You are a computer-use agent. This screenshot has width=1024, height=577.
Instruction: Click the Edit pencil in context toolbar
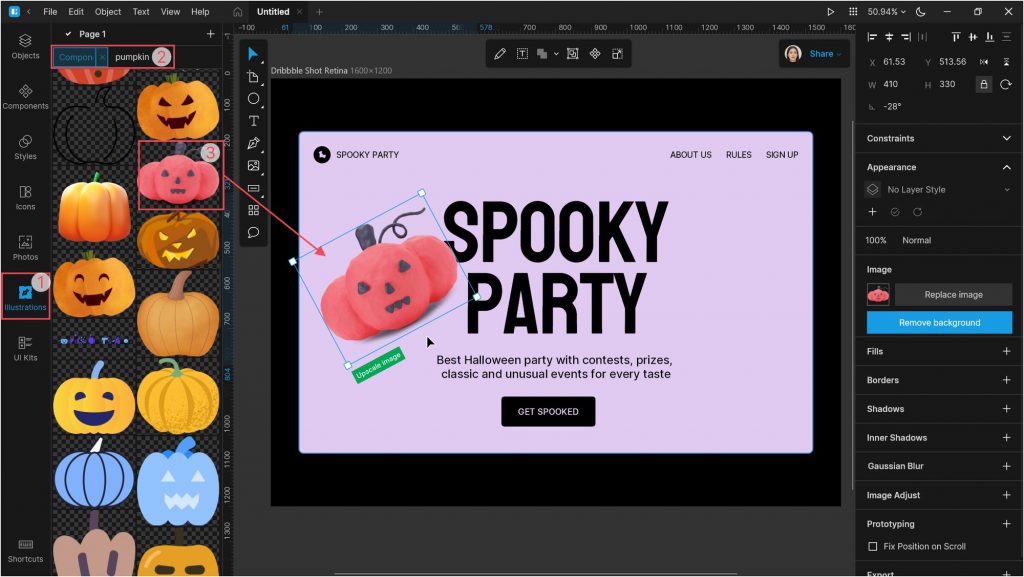[500, 54]
